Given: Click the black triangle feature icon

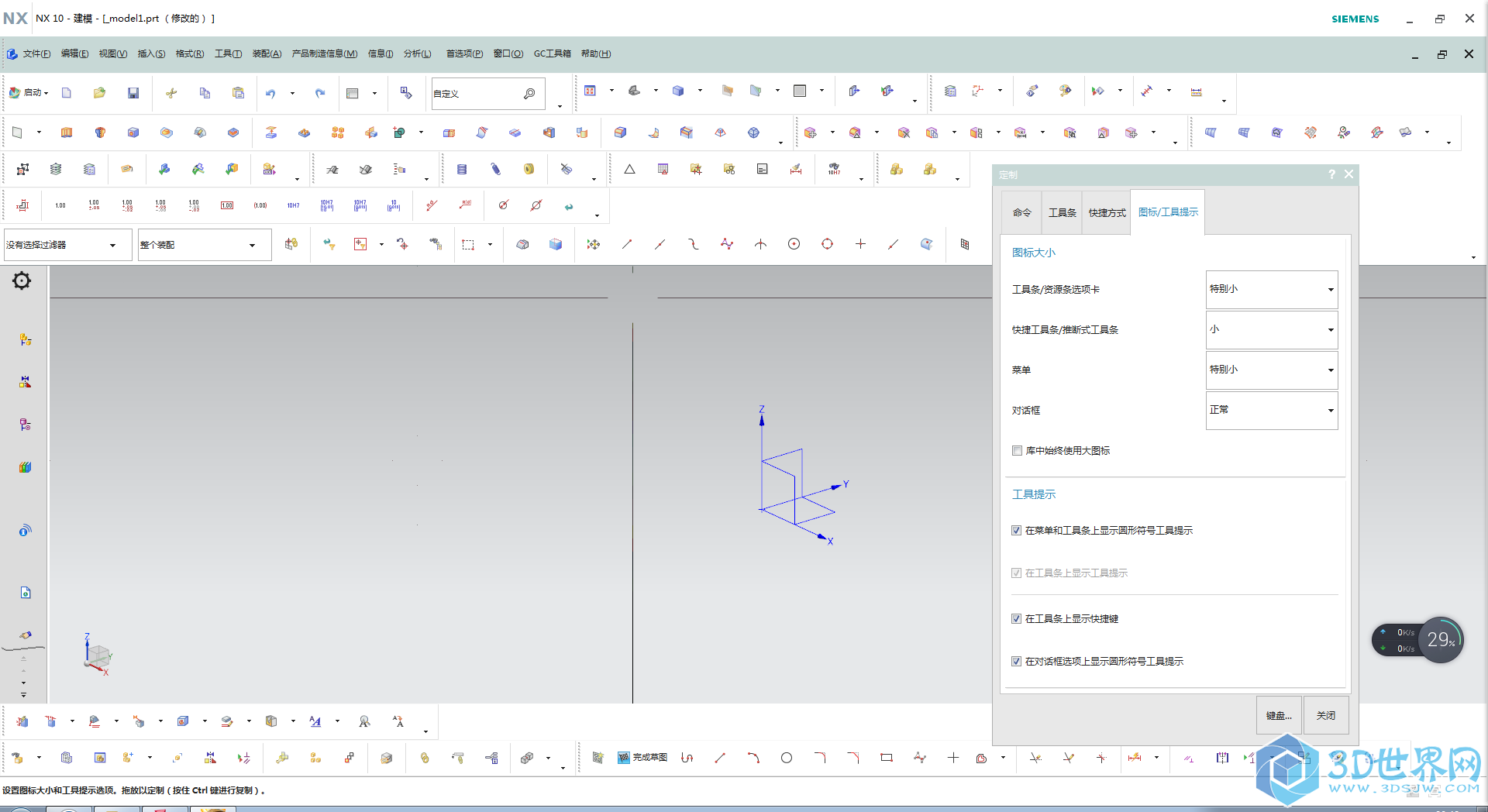Looking at the screenshot, I should [629, 169].
